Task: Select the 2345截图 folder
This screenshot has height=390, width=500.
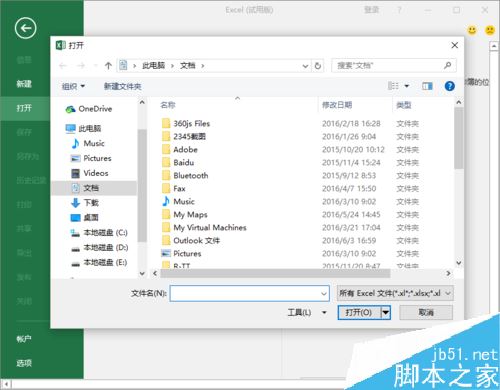Action: (x=184, y=137)
